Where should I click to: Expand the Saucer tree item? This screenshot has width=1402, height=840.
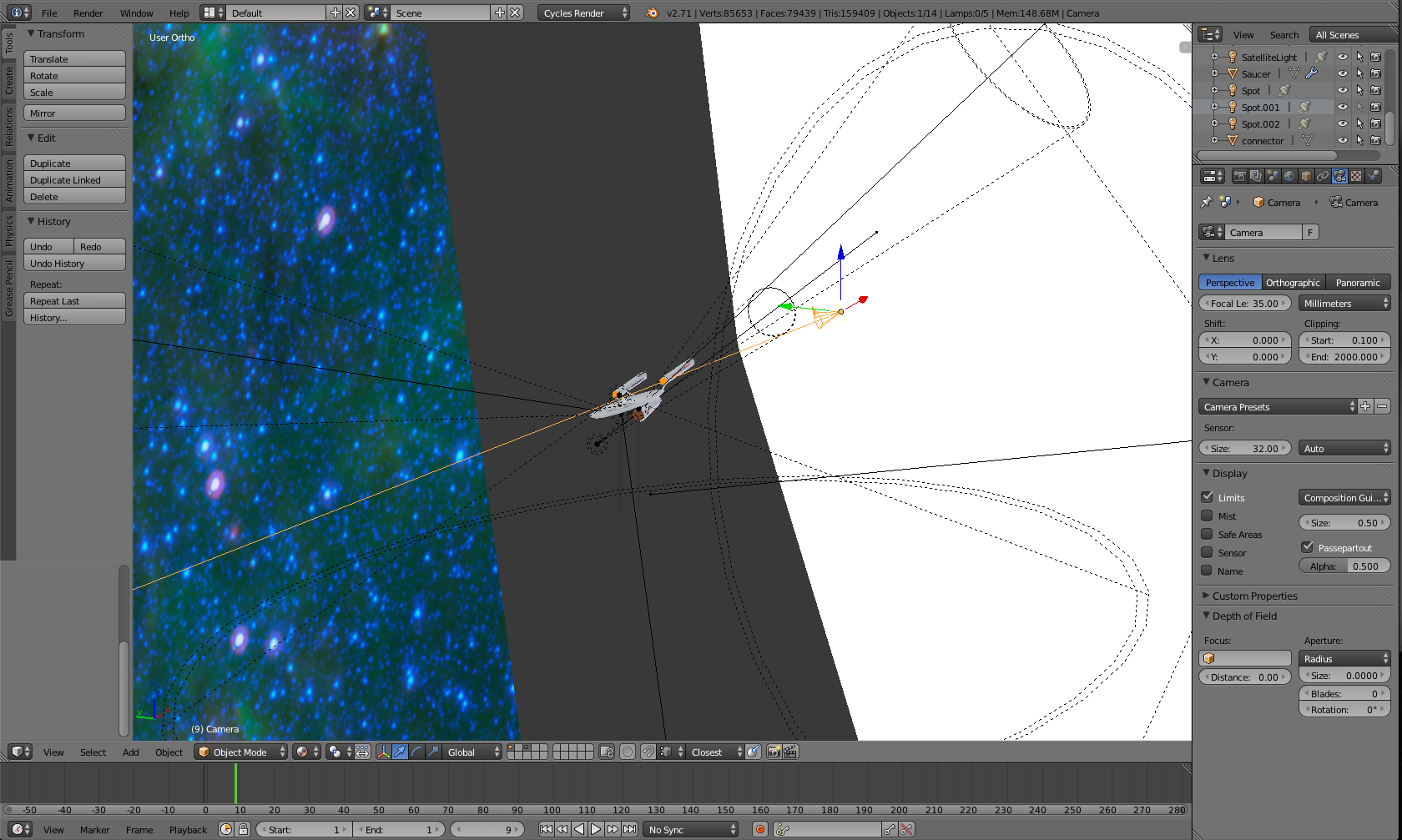point(1214,73)
